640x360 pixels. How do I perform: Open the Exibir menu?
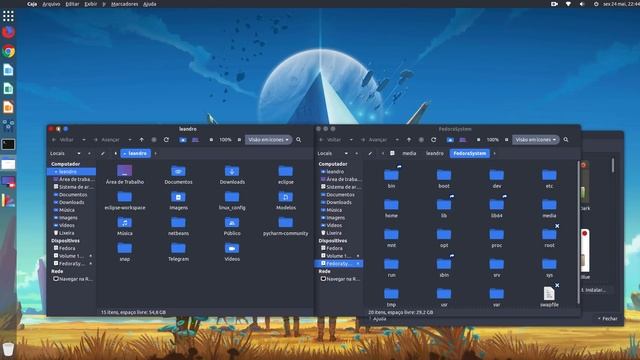pos(91,4)
